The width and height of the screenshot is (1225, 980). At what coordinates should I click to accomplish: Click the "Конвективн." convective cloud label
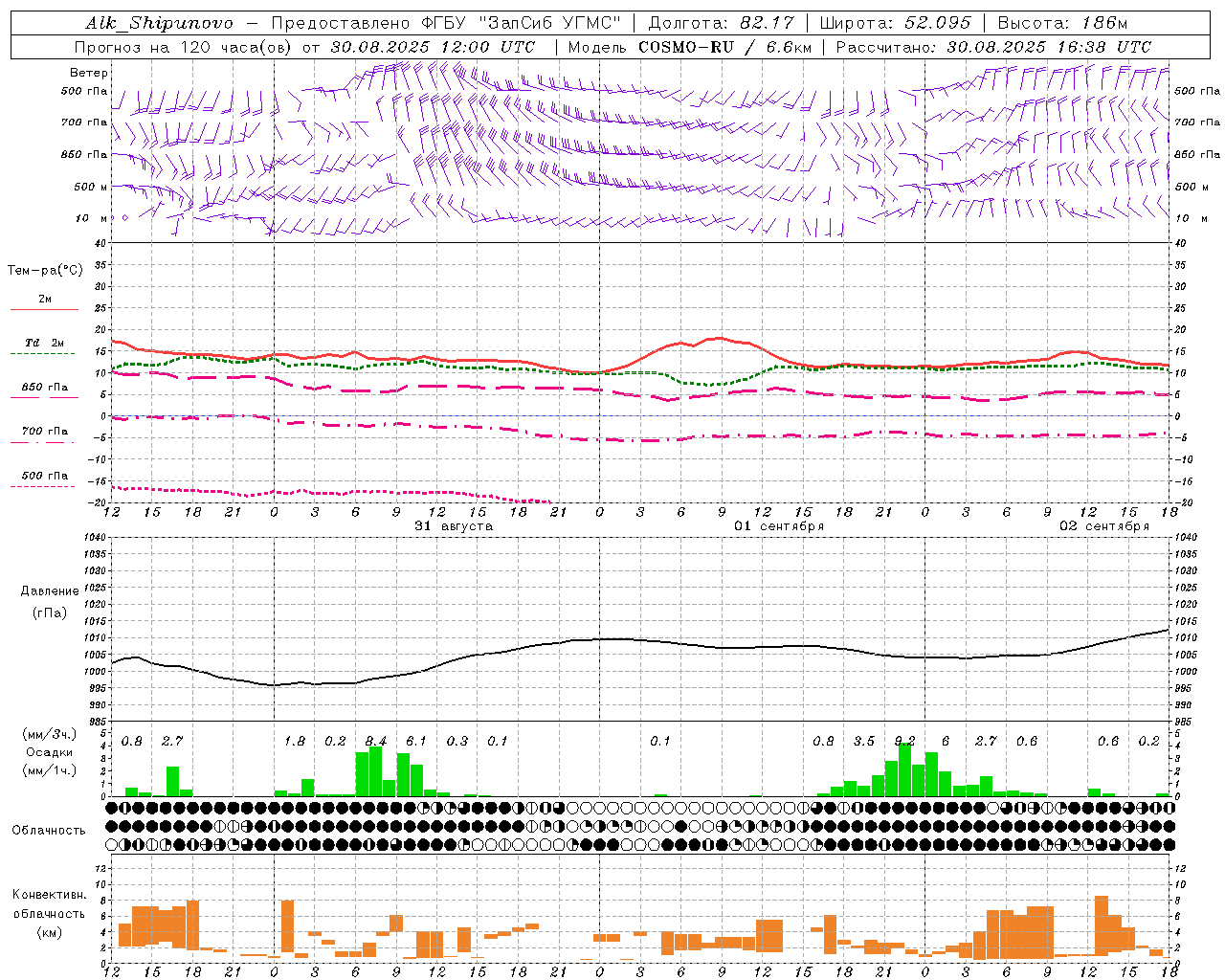tap(50, 896)
